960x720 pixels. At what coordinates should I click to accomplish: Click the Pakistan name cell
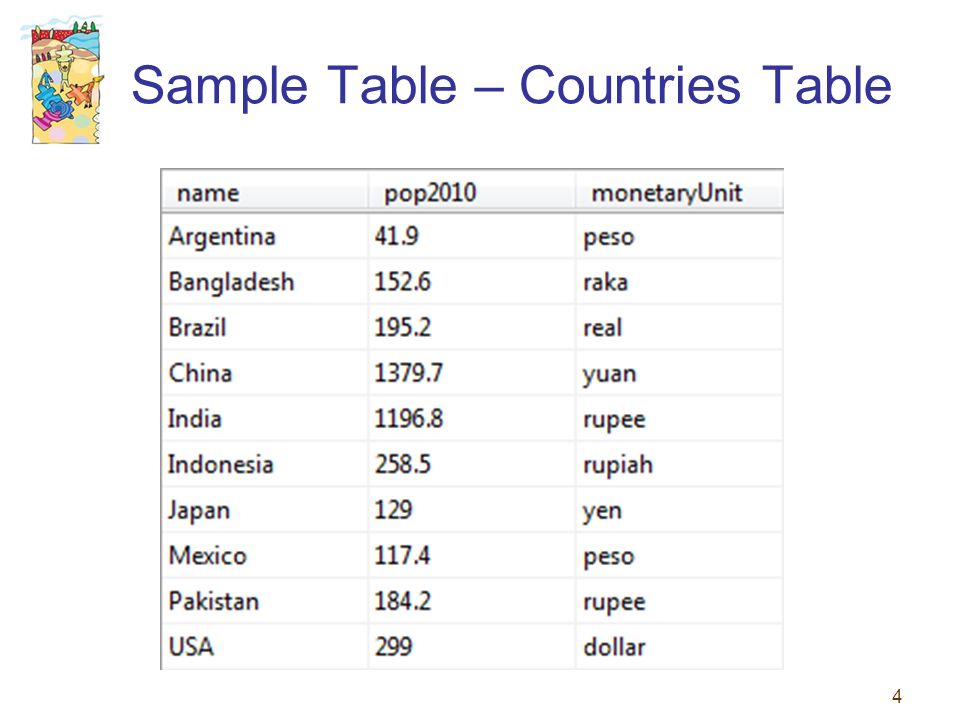pyautogui.click(x=264, y=601)
